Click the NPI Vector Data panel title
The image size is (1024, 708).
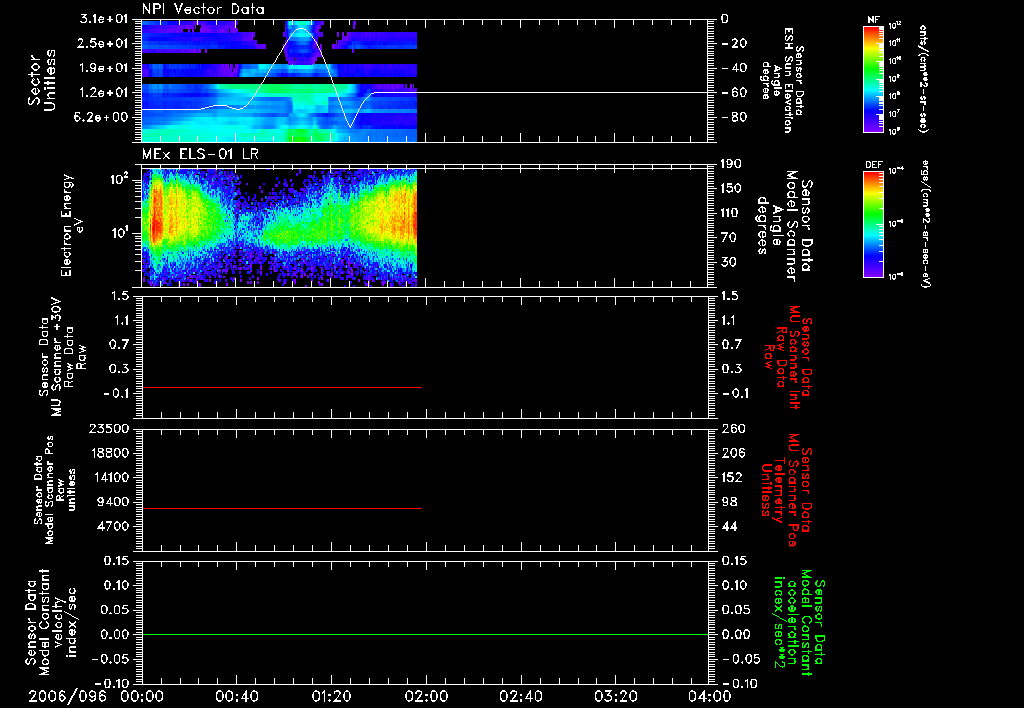coord(203,9)
